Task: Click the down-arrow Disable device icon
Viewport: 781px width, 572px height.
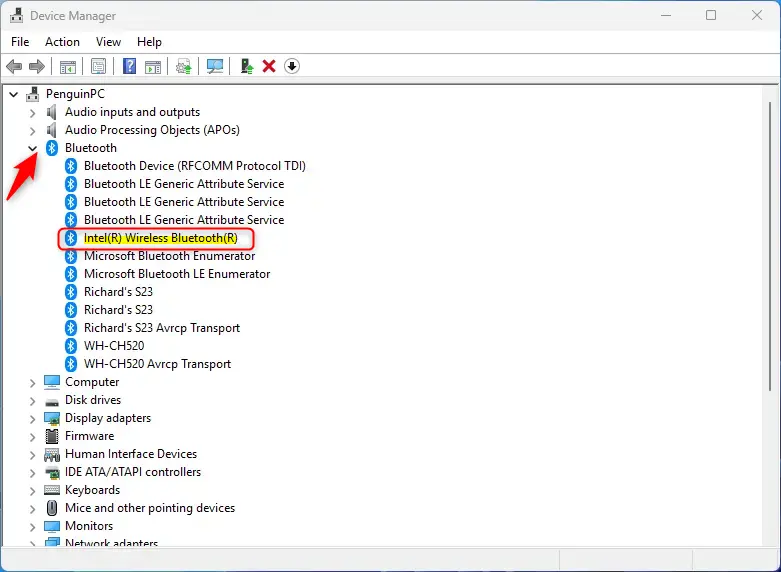Action: pos(292,66)
